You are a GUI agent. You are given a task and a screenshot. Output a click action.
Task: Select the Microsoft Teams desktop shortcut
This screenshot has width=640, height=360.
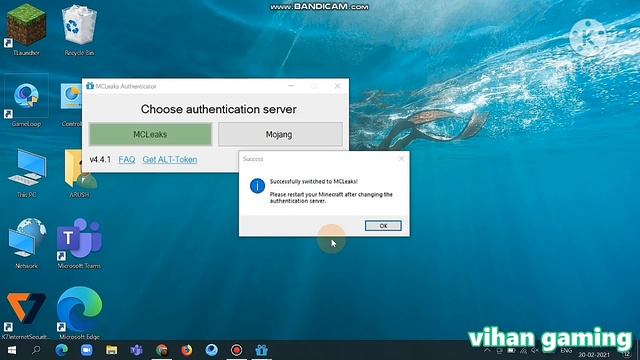[79, 243]
